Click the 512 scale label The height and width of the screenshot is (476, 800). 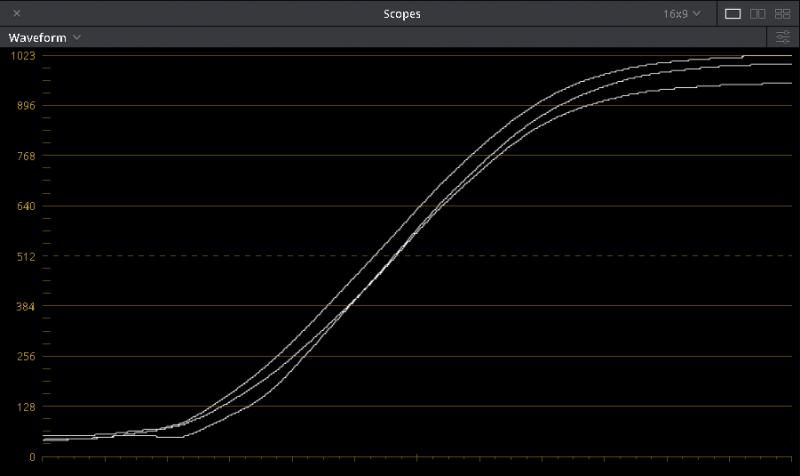(22, 256)
